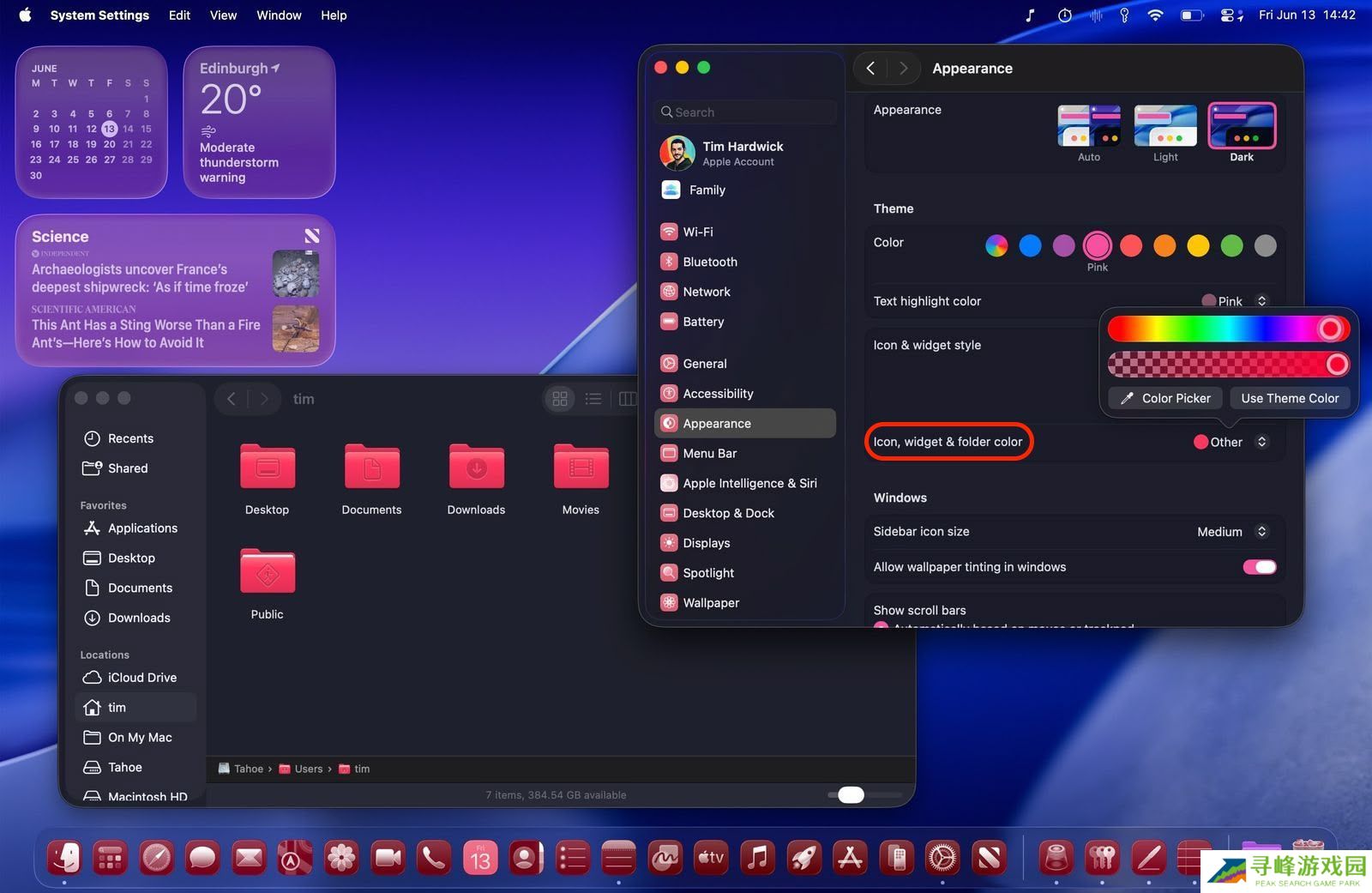
Task: Open Sidebar icon size Medium dropdown
Action: [x=1231, y=532]
